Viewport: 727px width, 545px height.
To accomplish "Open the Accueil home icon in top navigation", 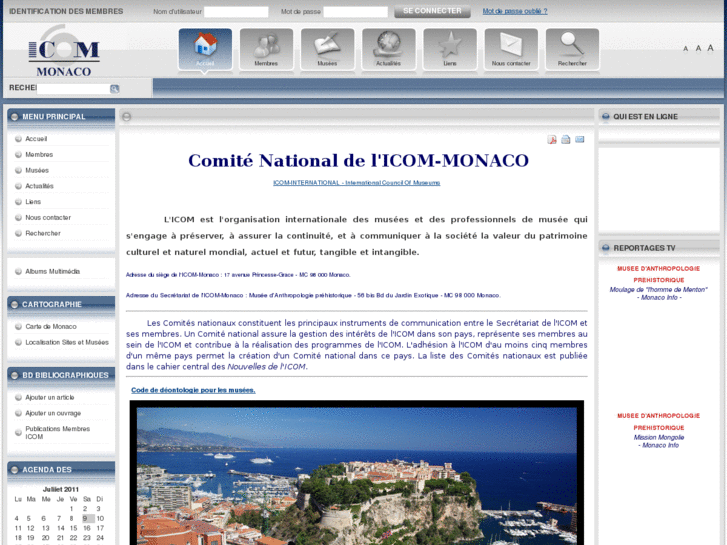I will (205, 49).
